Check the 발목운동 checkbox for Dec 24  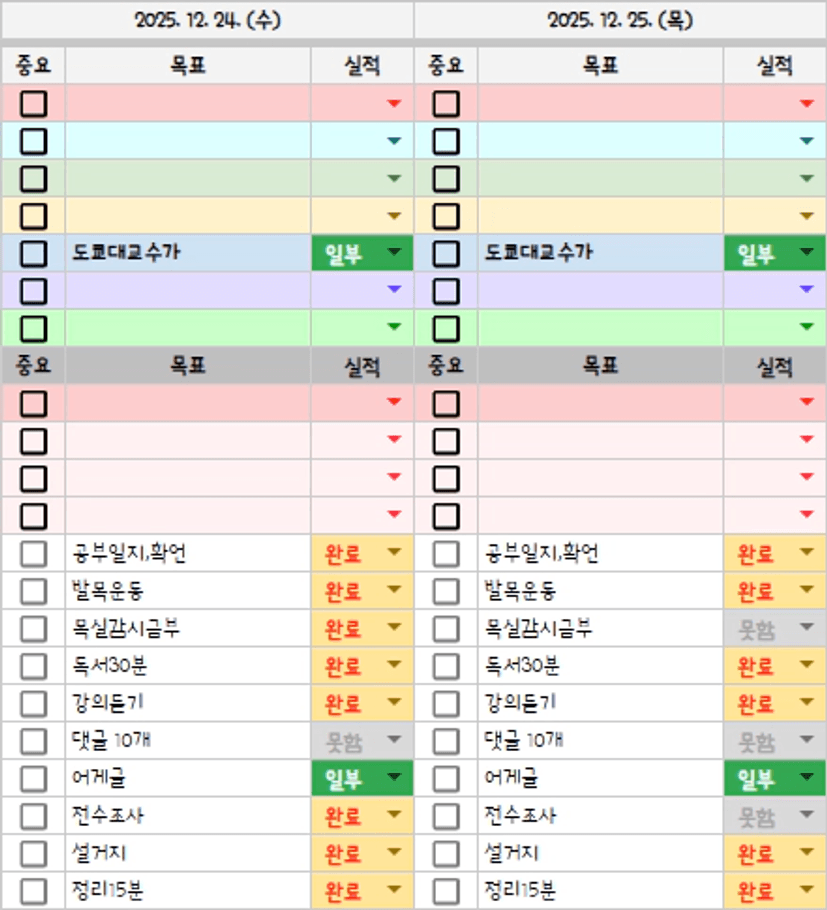(33, 591)
